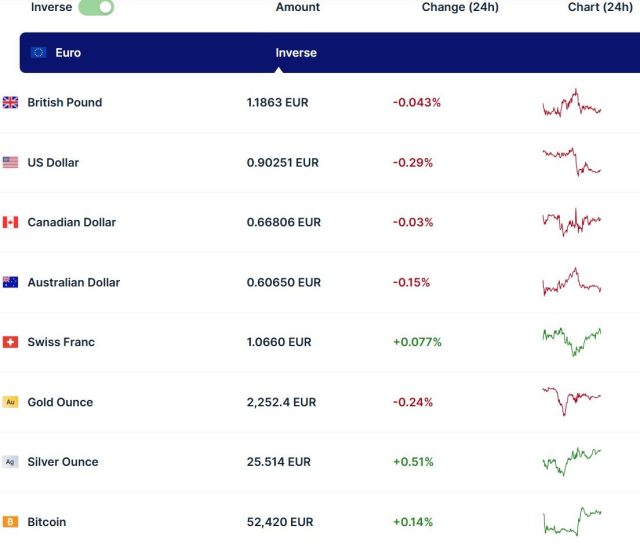
Task: Click the Silver Ounce Ag icon
Action: (x=10, y=462)
